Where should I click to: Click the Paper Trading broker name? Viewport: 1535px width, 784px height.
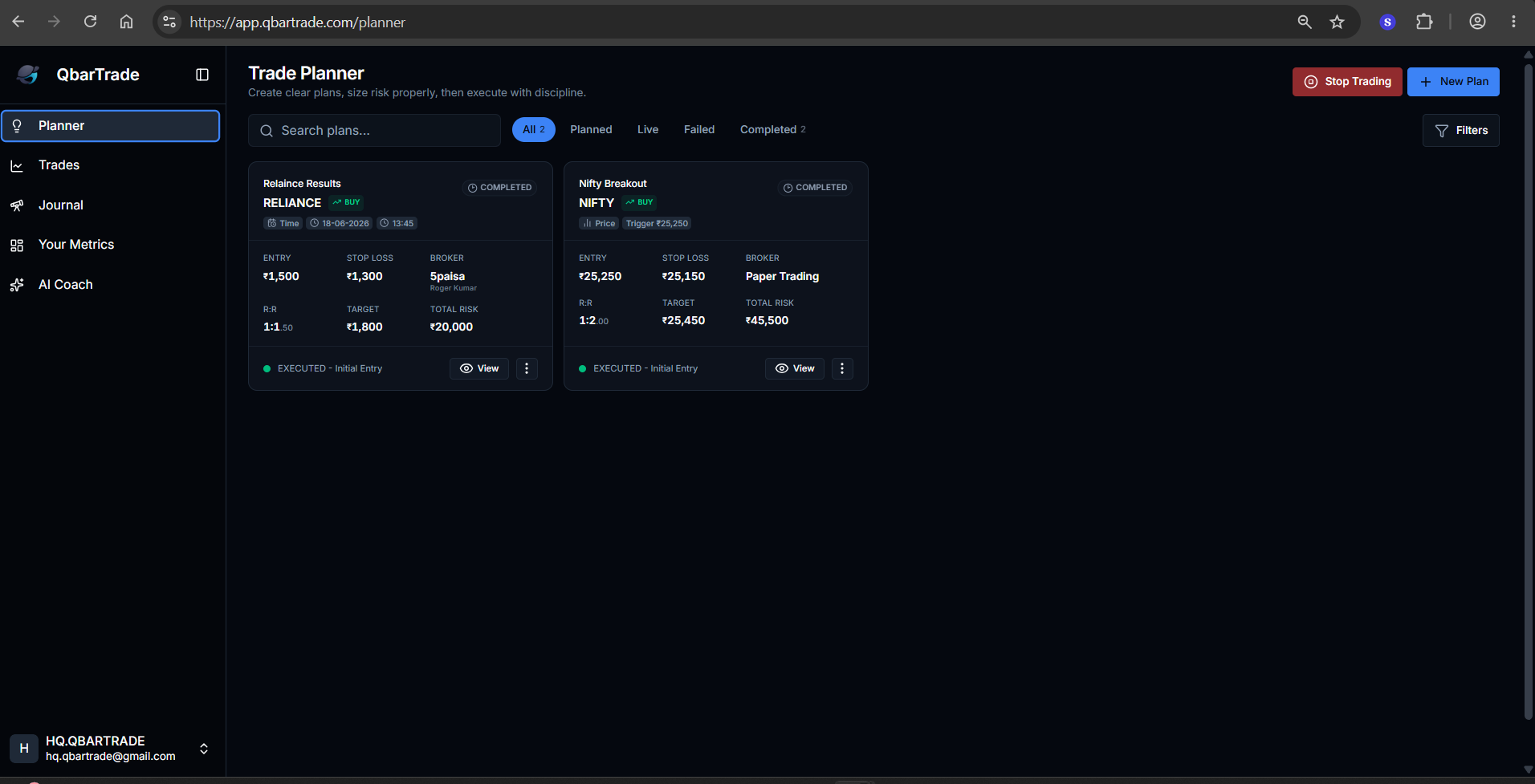pyautogui.click(x=782, y=276)
